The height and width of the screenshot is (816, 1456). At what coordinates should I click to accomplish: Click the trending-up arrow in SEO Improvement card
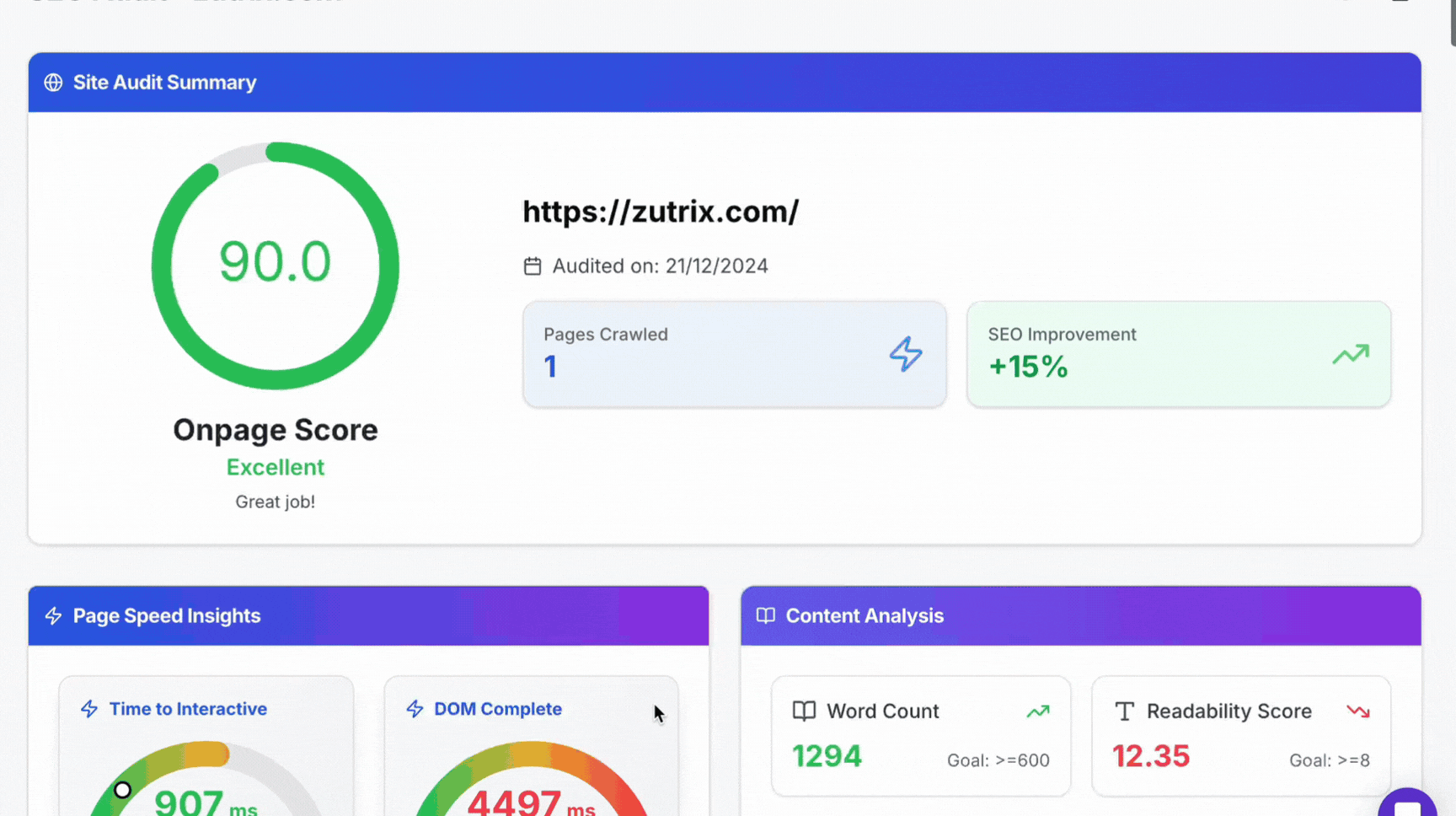coord(1350,355)
